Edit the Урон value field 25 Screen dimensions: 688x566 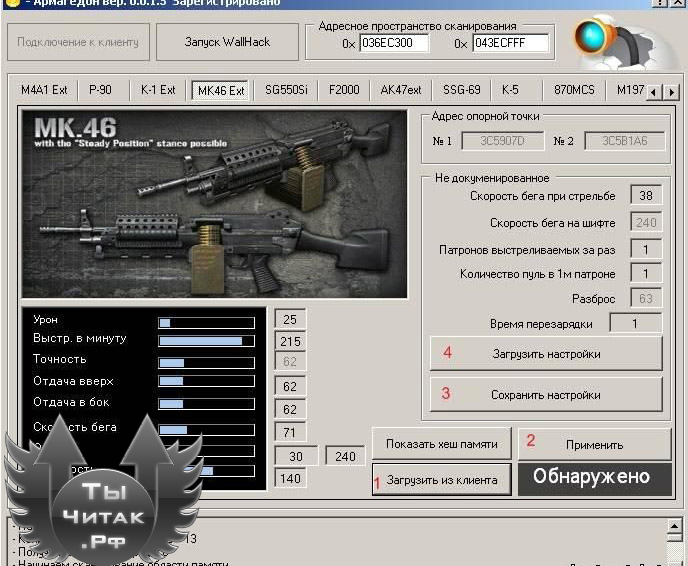[290, 319]
